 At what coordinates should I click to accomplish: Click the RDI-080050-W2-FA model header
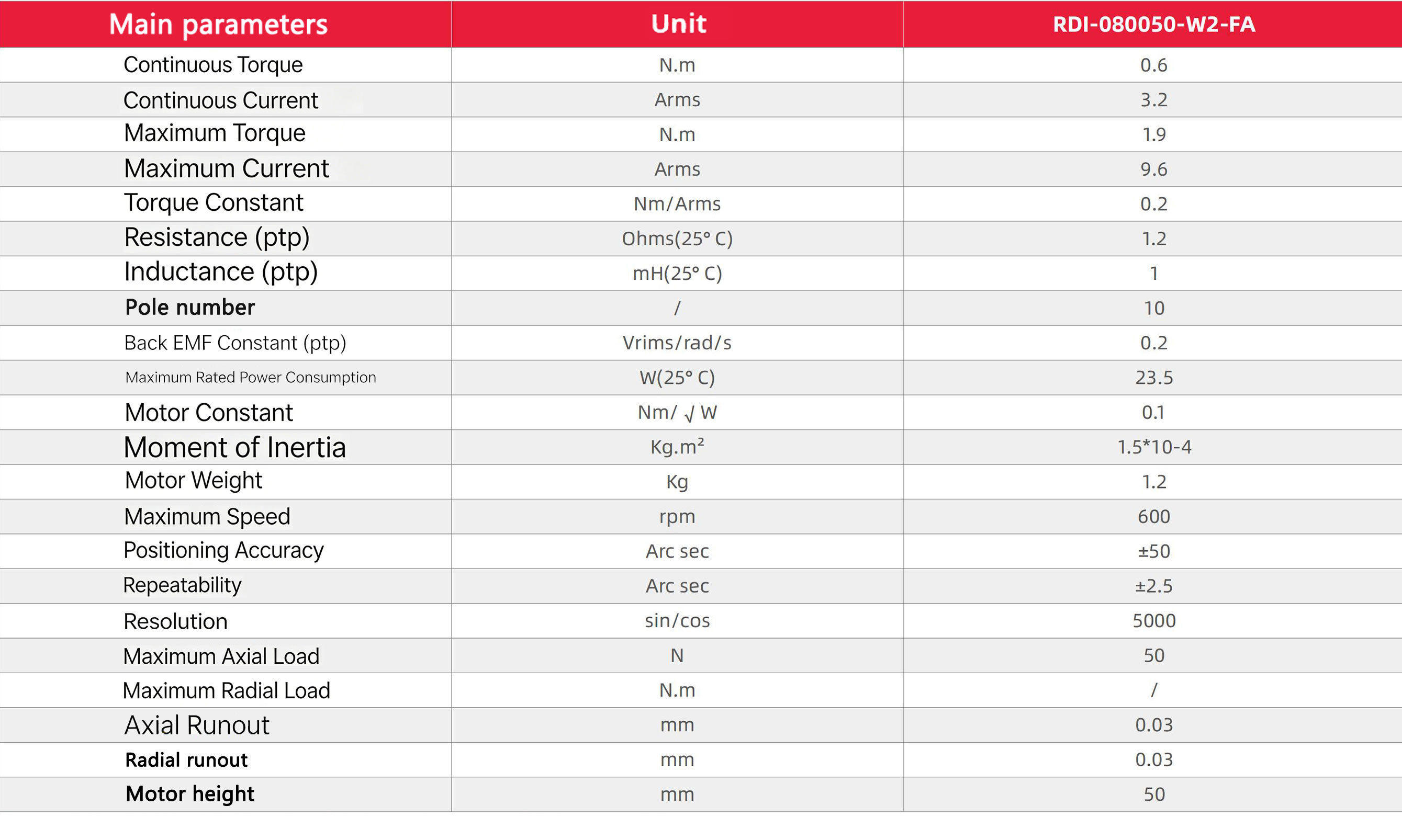(x=1153, y=25)
